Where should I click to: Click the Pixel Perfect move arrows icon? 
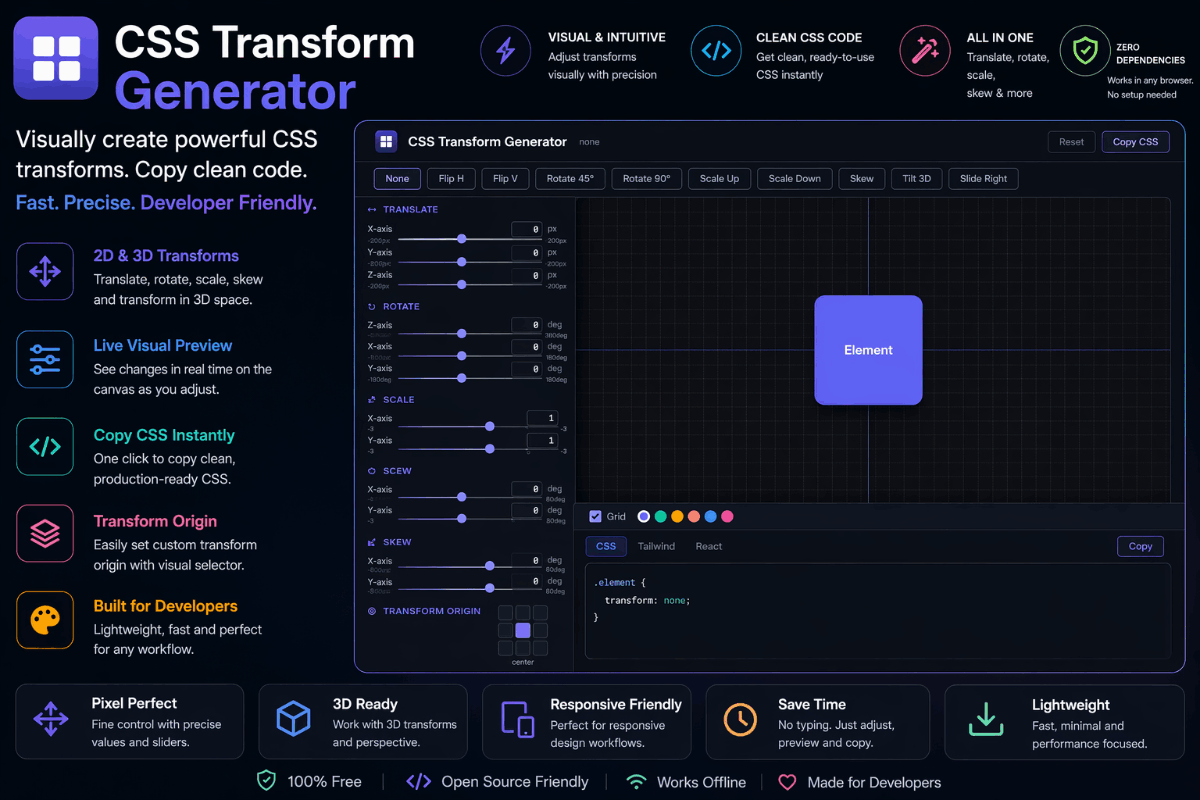(x=51, y=718)
